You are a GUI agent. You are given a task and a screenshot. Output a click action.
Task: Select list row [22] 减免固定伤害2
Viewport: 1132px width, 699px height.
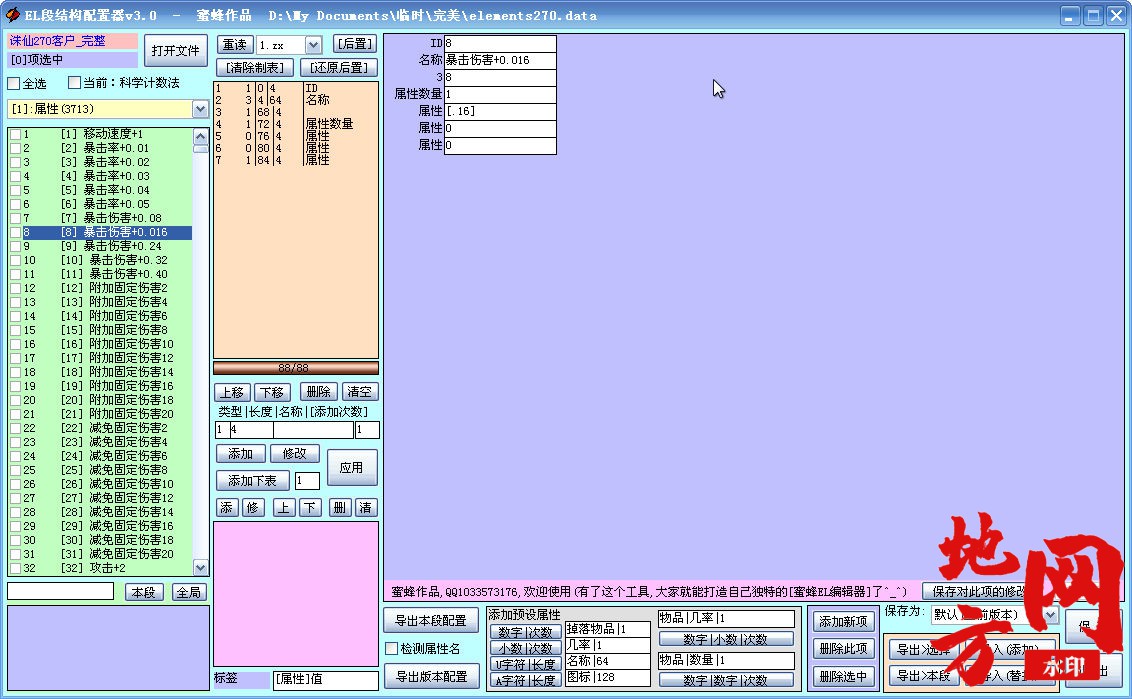100,428
